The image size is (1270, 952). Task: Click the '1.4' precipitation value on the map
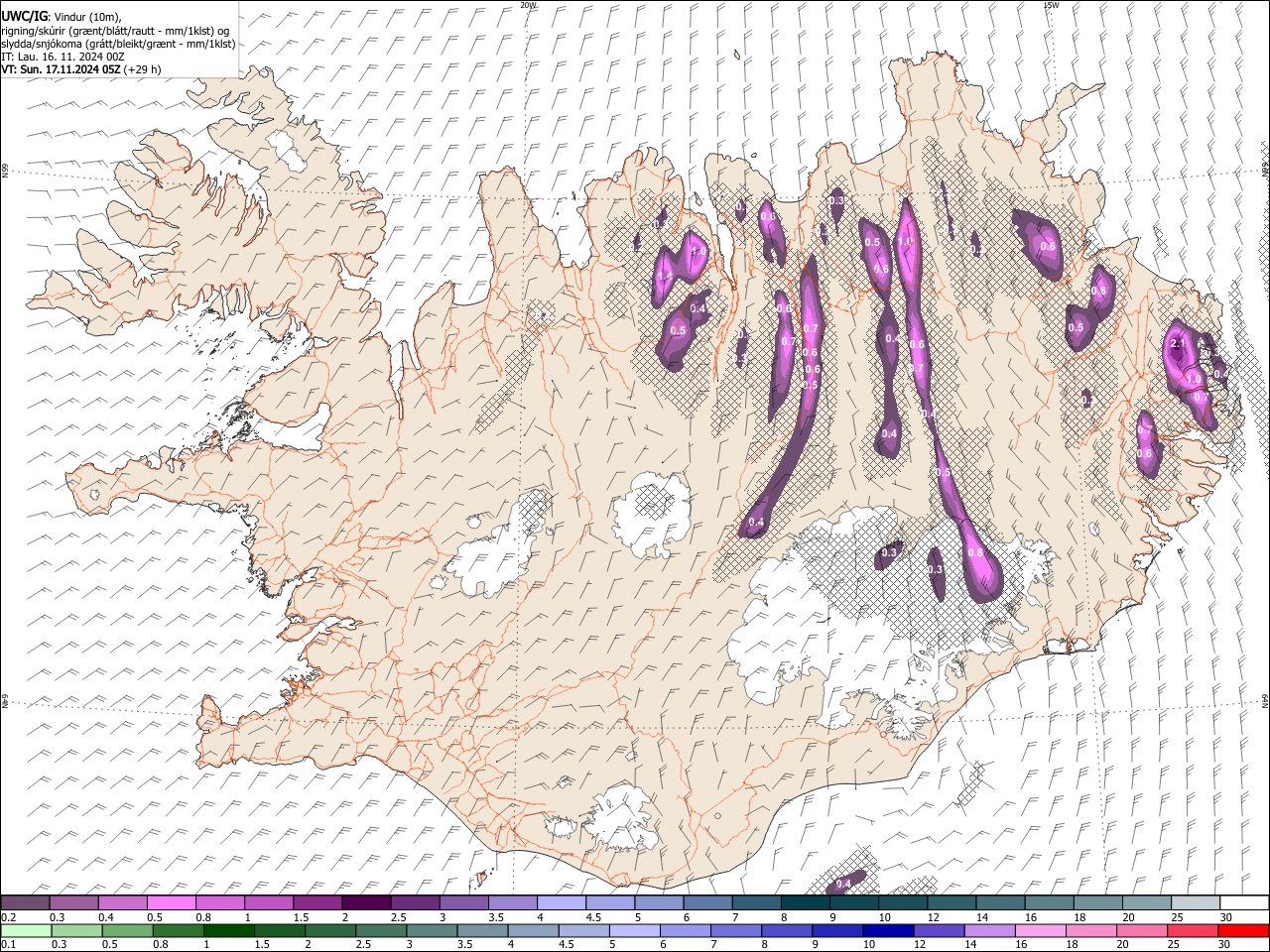pos(665,276)
